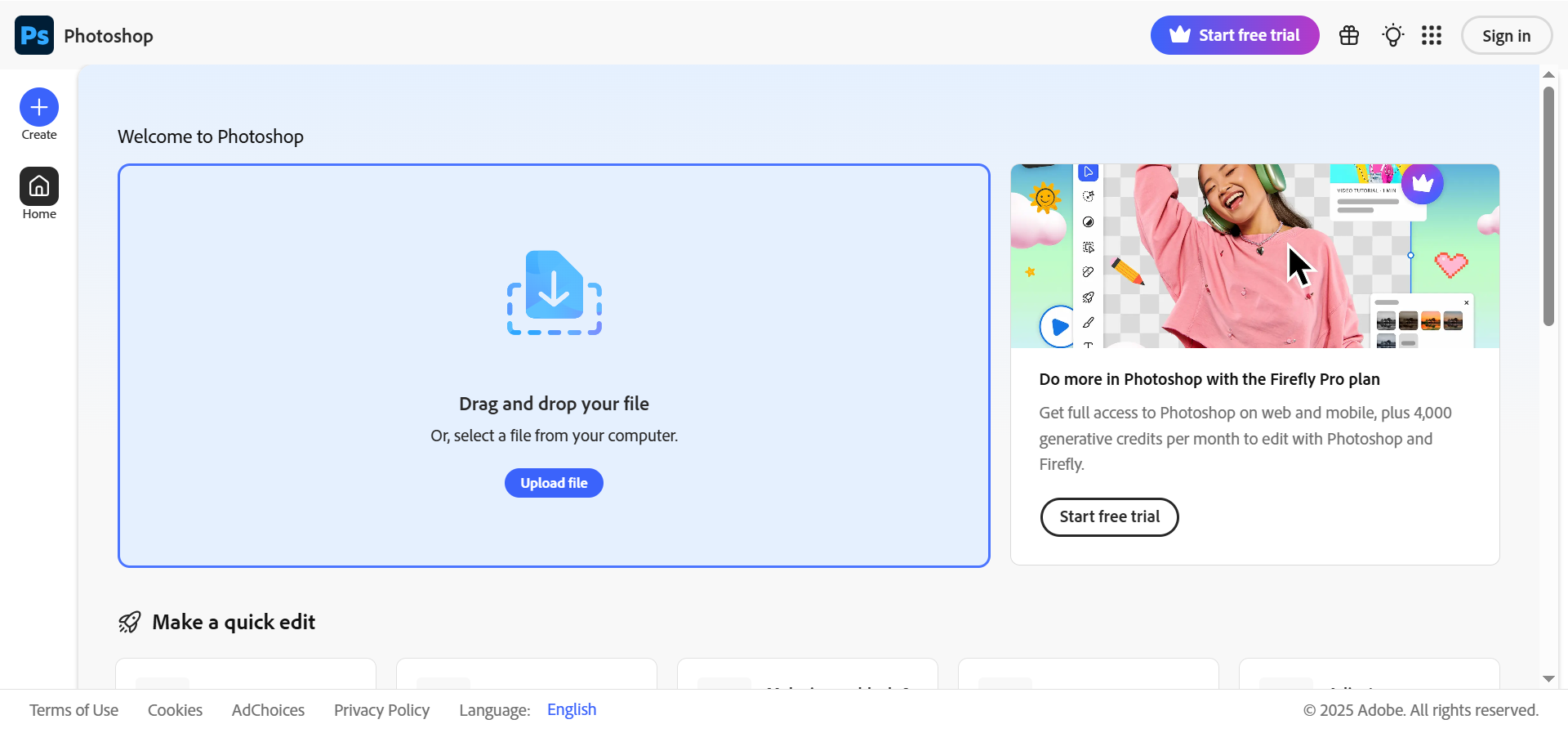Start free trial in Firefly Pro card
1568x733 pixels.
[1110, 517]
